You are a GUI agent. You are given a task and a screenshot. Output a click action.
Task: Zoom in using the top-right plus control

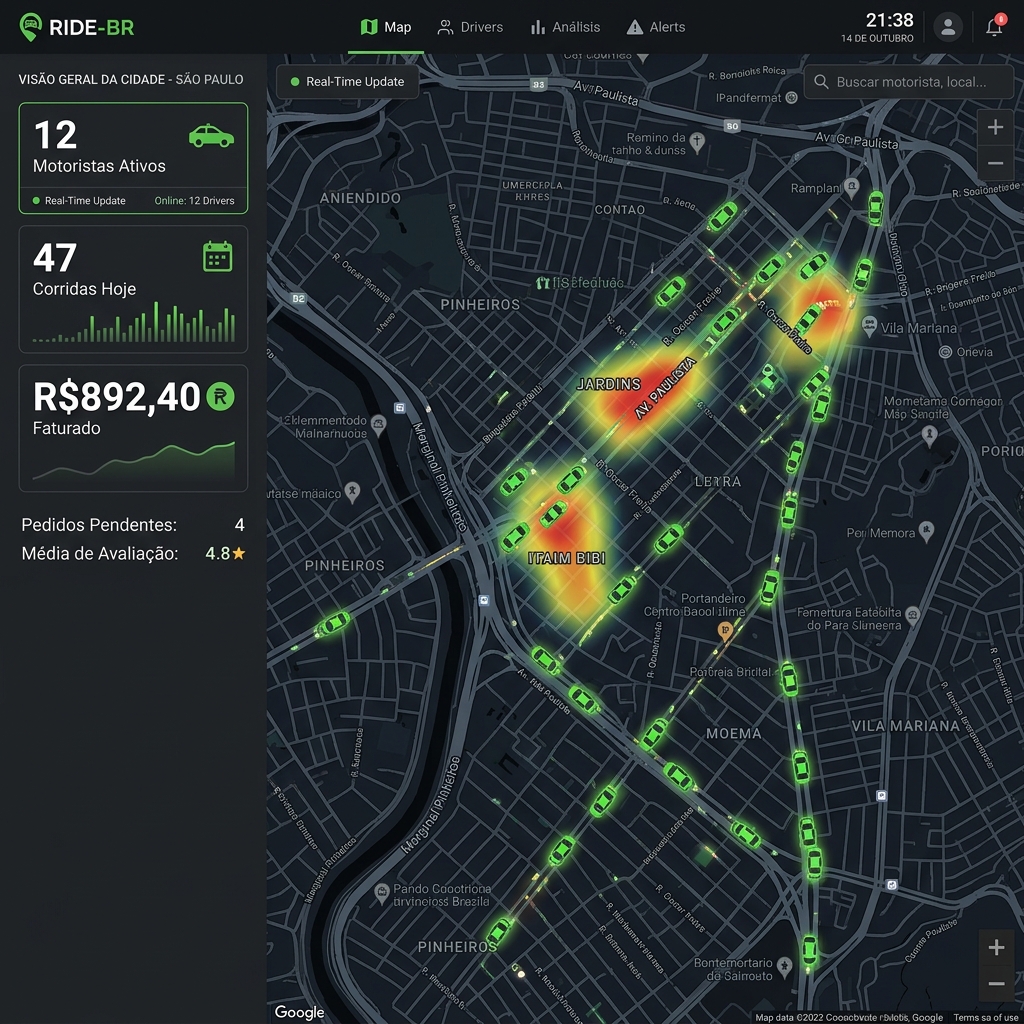pyautogui.click(x=995, y=127)
